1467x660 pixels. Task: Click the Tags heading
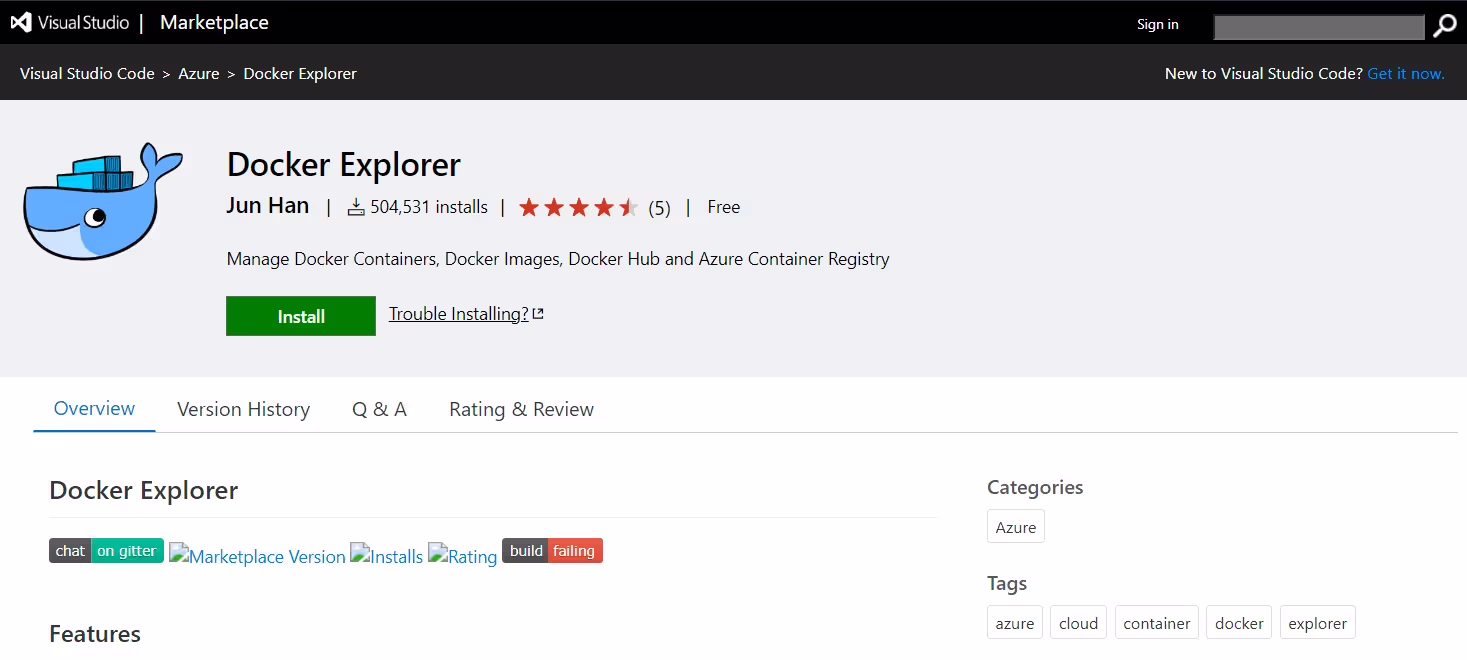1007,583
